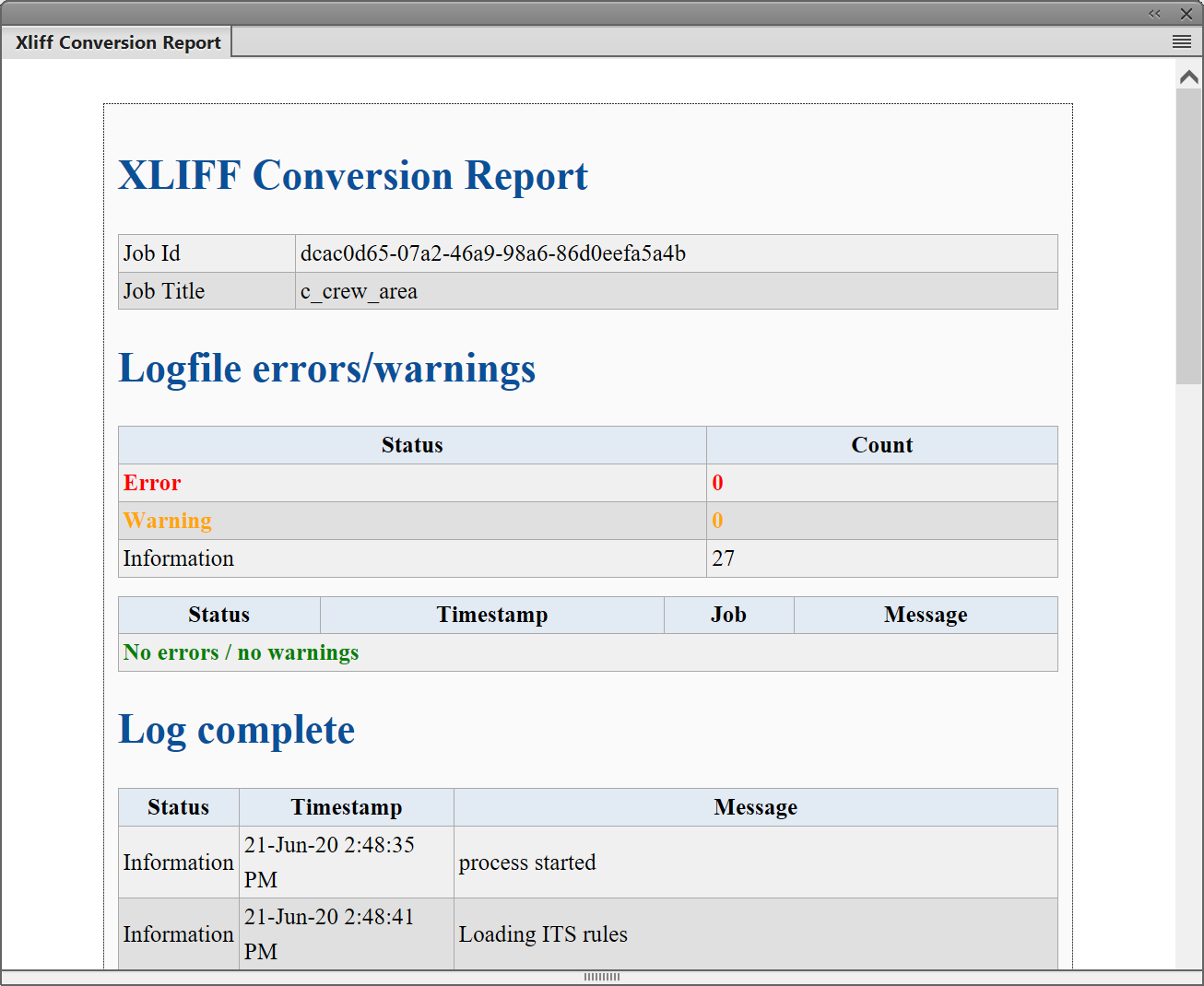Click the process started message

click(x=527, y=863)
